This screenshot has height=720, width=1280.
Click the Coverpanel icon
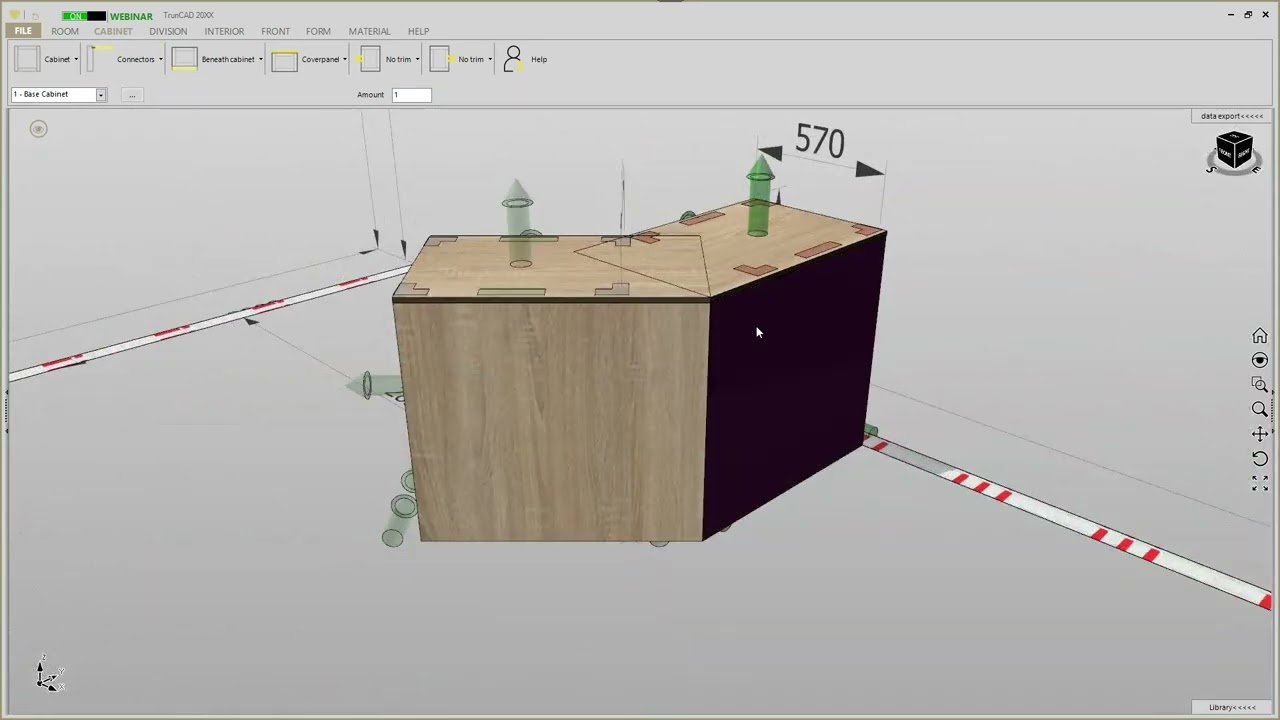284,60
